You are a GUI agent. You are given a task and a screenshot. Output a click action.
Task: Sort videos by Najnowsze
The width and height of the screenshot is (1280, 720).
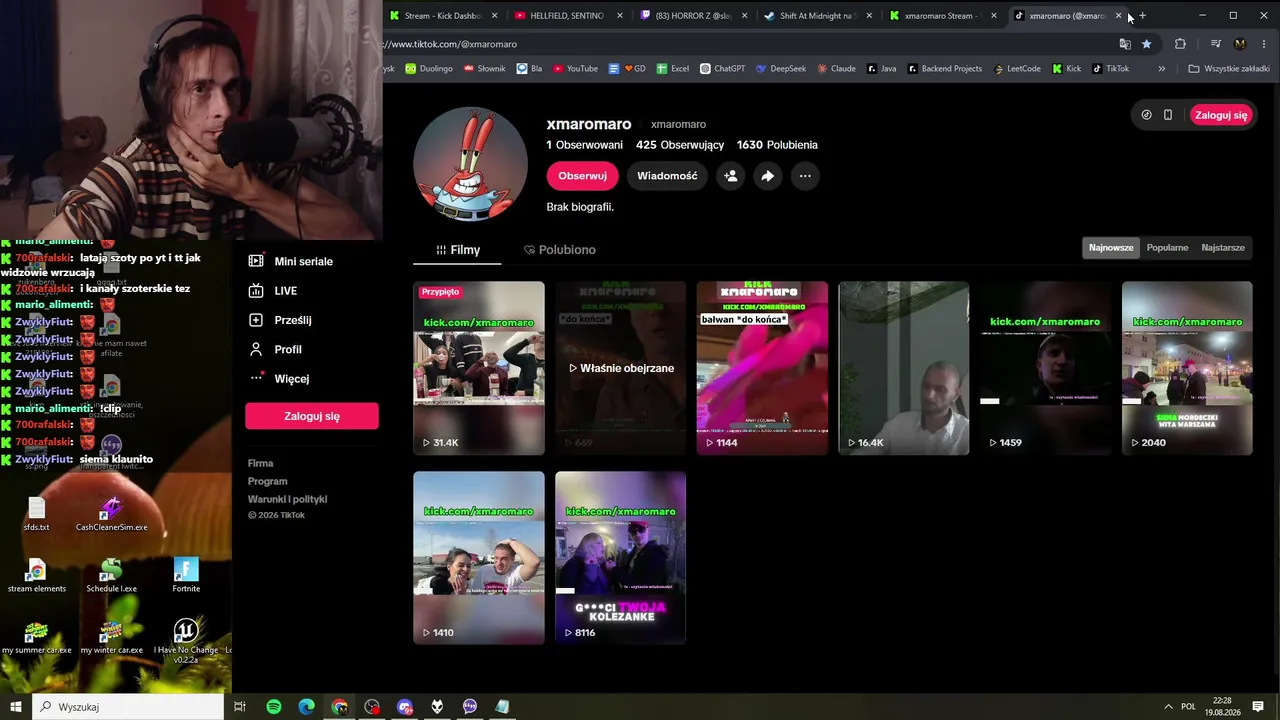pos(1111,248)
